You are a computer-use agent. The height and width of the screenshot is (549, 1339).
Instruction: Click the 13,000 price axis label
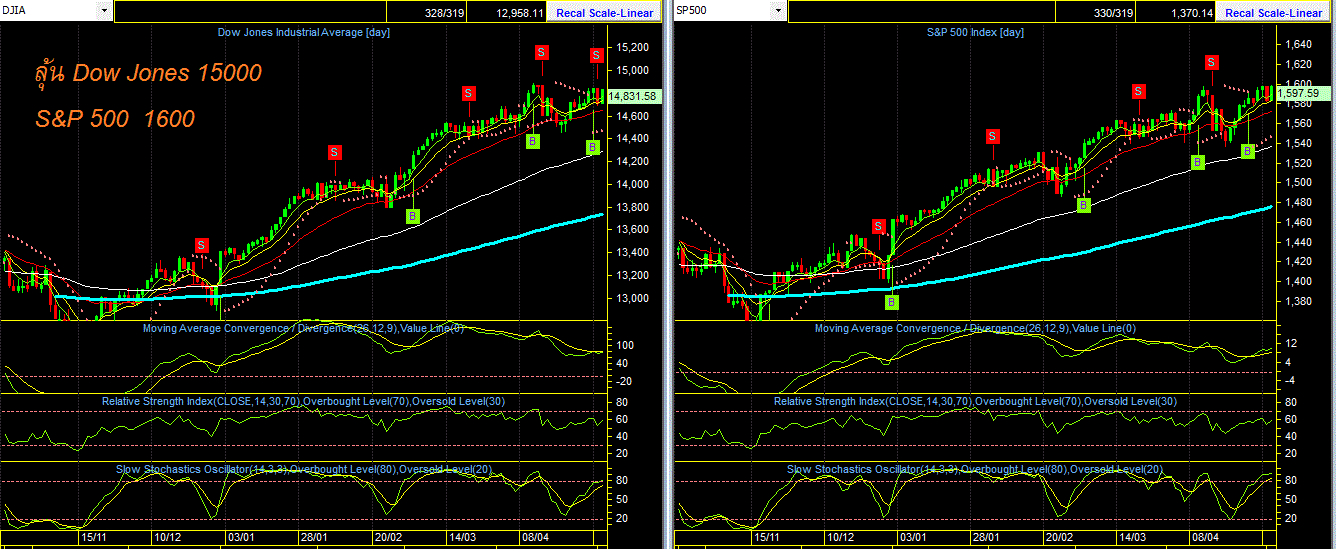tap(633, 298)
